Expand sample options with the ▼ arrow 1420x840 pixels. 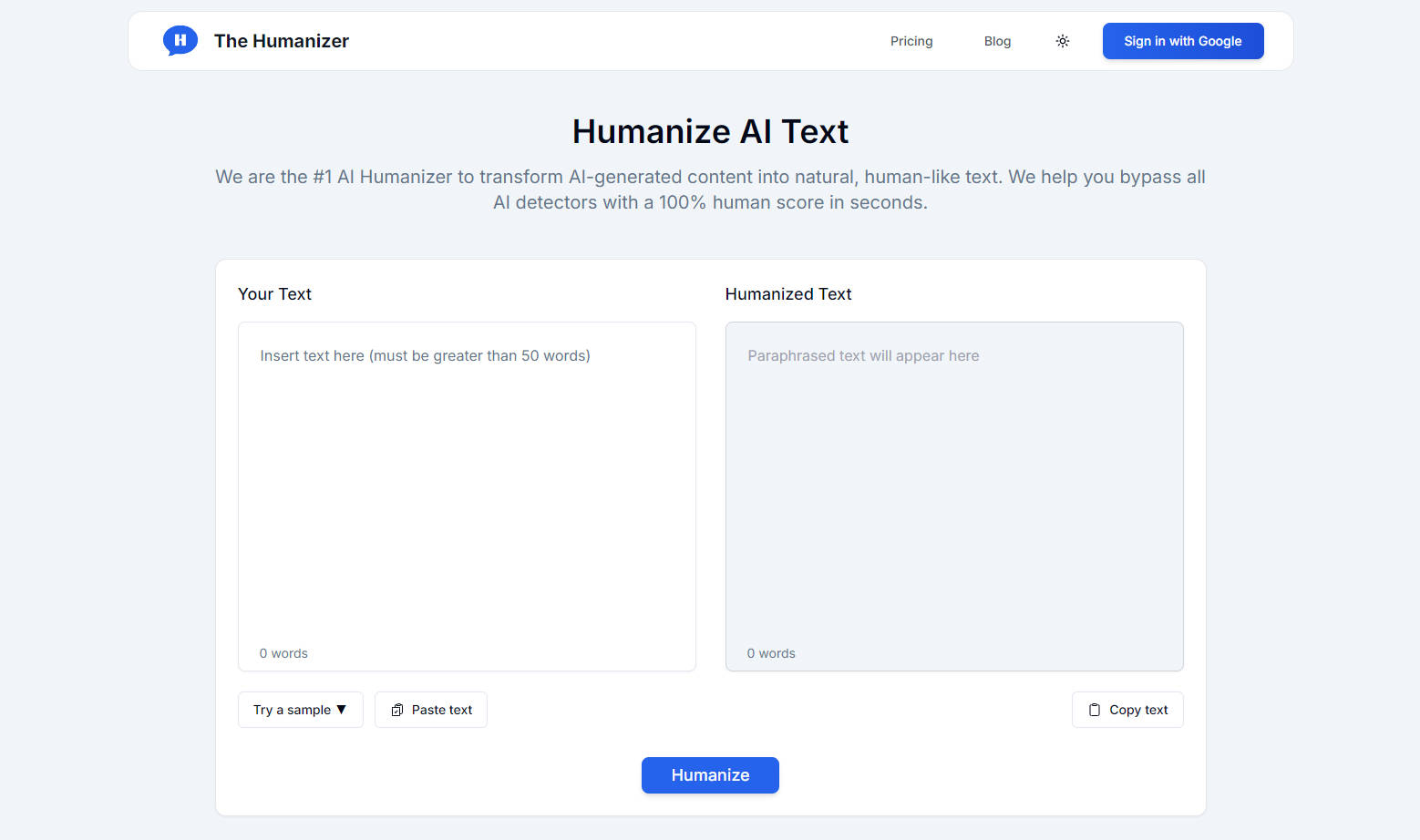342,709
